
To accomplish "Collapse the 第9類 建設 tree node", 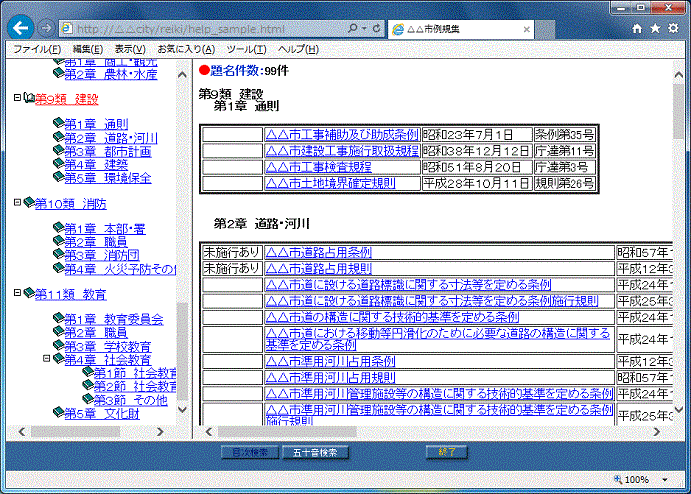I will pos(17,98).
